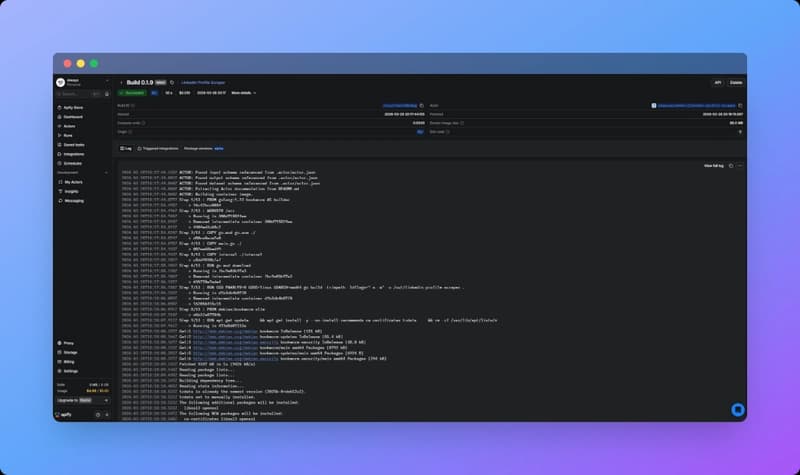This screenshot has width=800, height=475.
Task: Open Saved tasks in the sidebar
Action: [73, 145]
